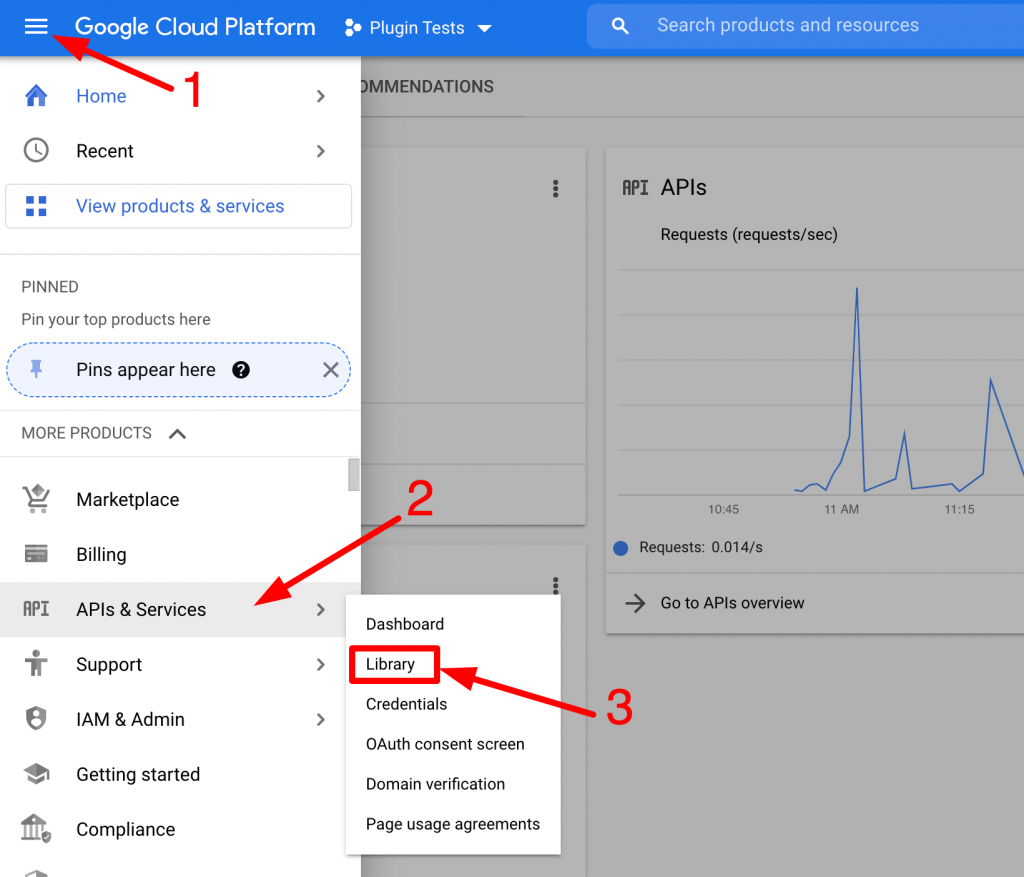The image size is (1024, 877).
Task: Open Getting started in the sidebar
Action: coord(138,774)
